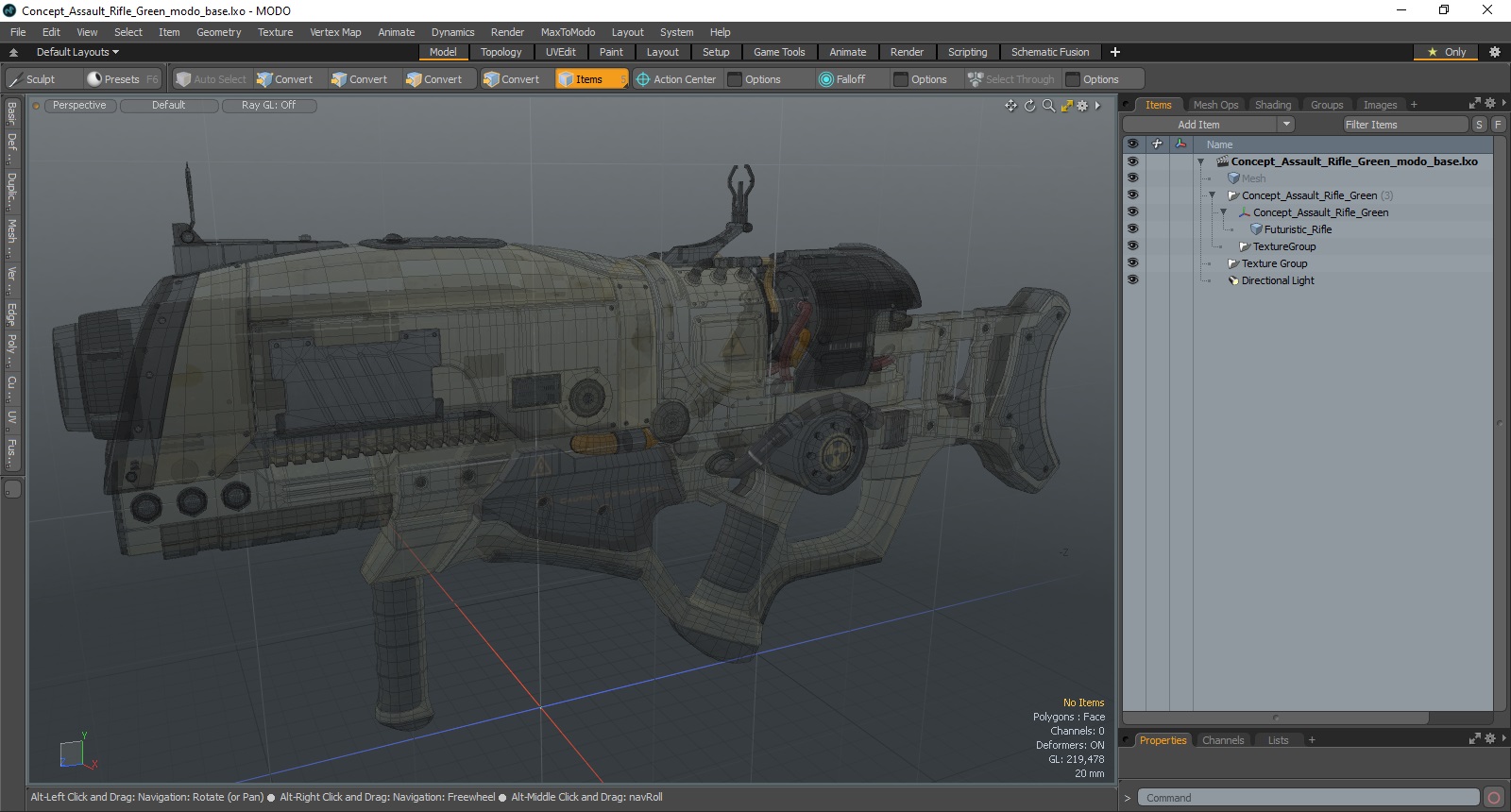Toggle visibility of Concept_Assault_Rifle_Green (3) group
The width and height of the screenshot is (1511, 812).
[x=1132, y=195]
